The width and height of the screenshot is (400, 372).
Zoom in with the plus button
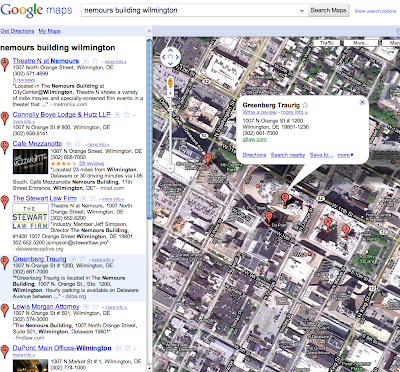170,94
